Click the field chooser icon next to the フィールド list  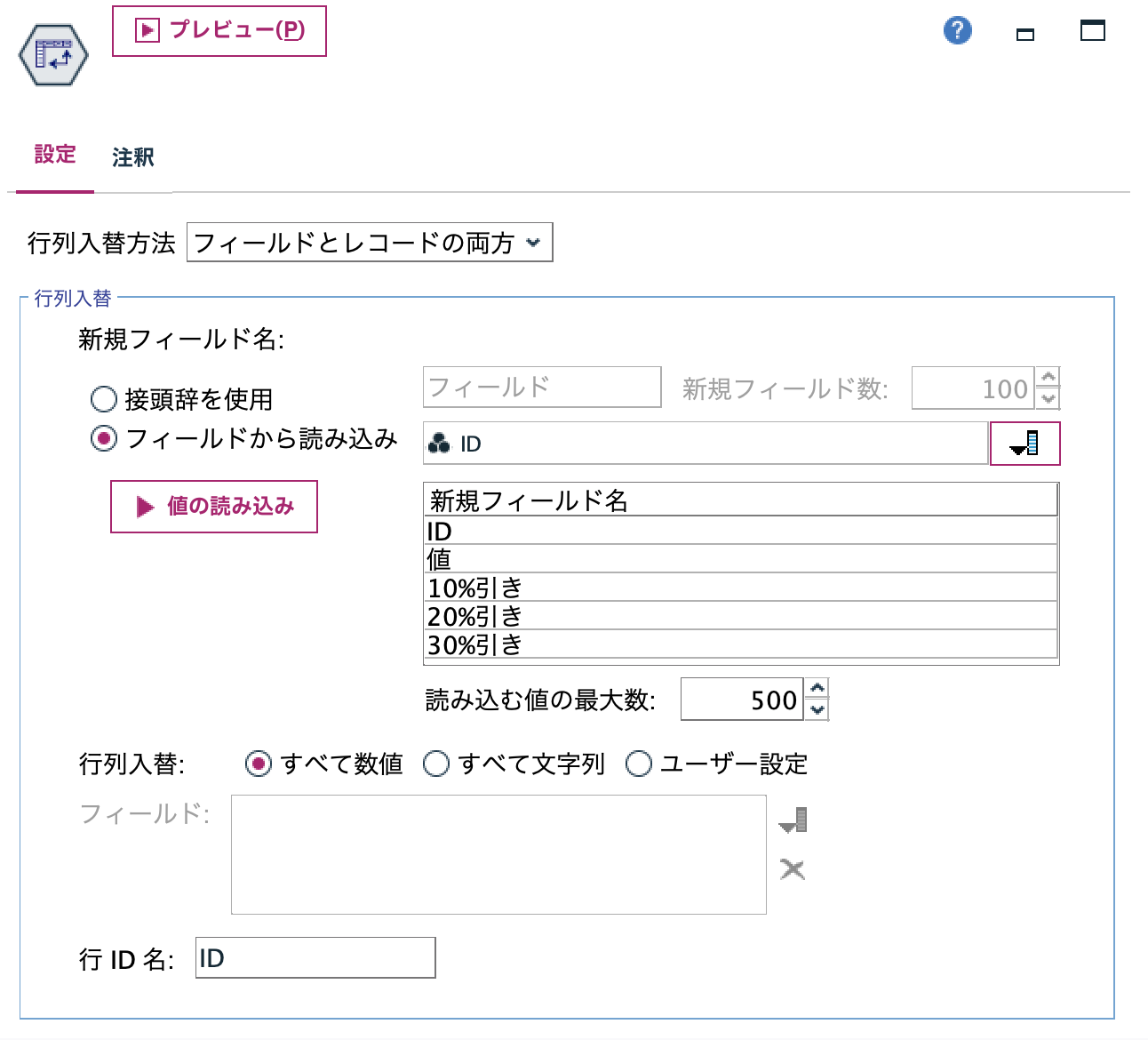point(793,819)
